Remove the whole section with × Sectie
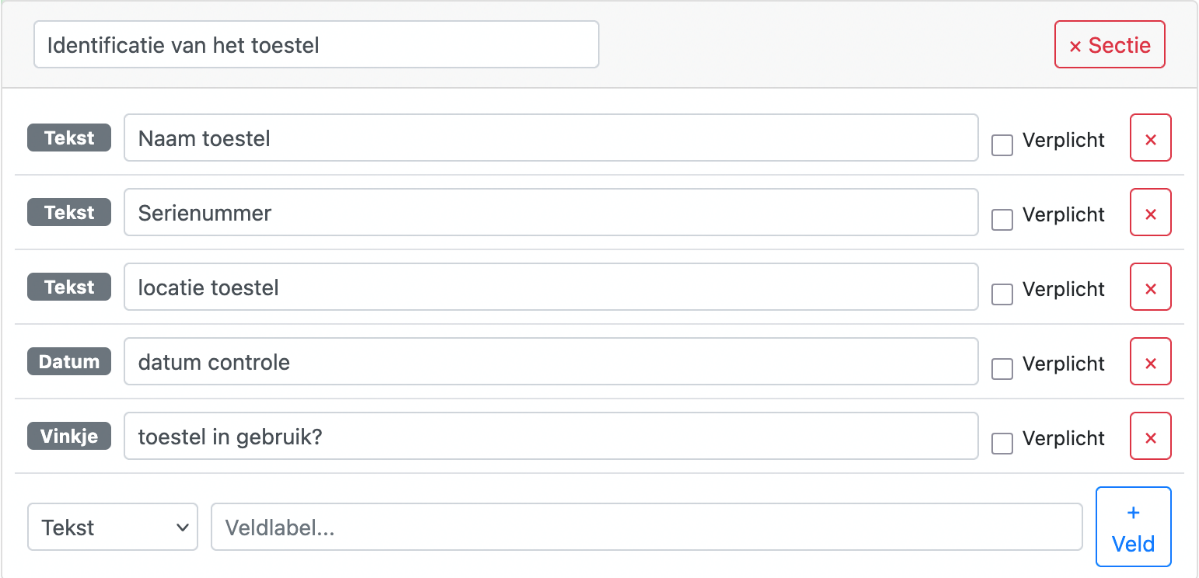The height and width of the screenshot is (578, 1199). [x=1110, y=44]
